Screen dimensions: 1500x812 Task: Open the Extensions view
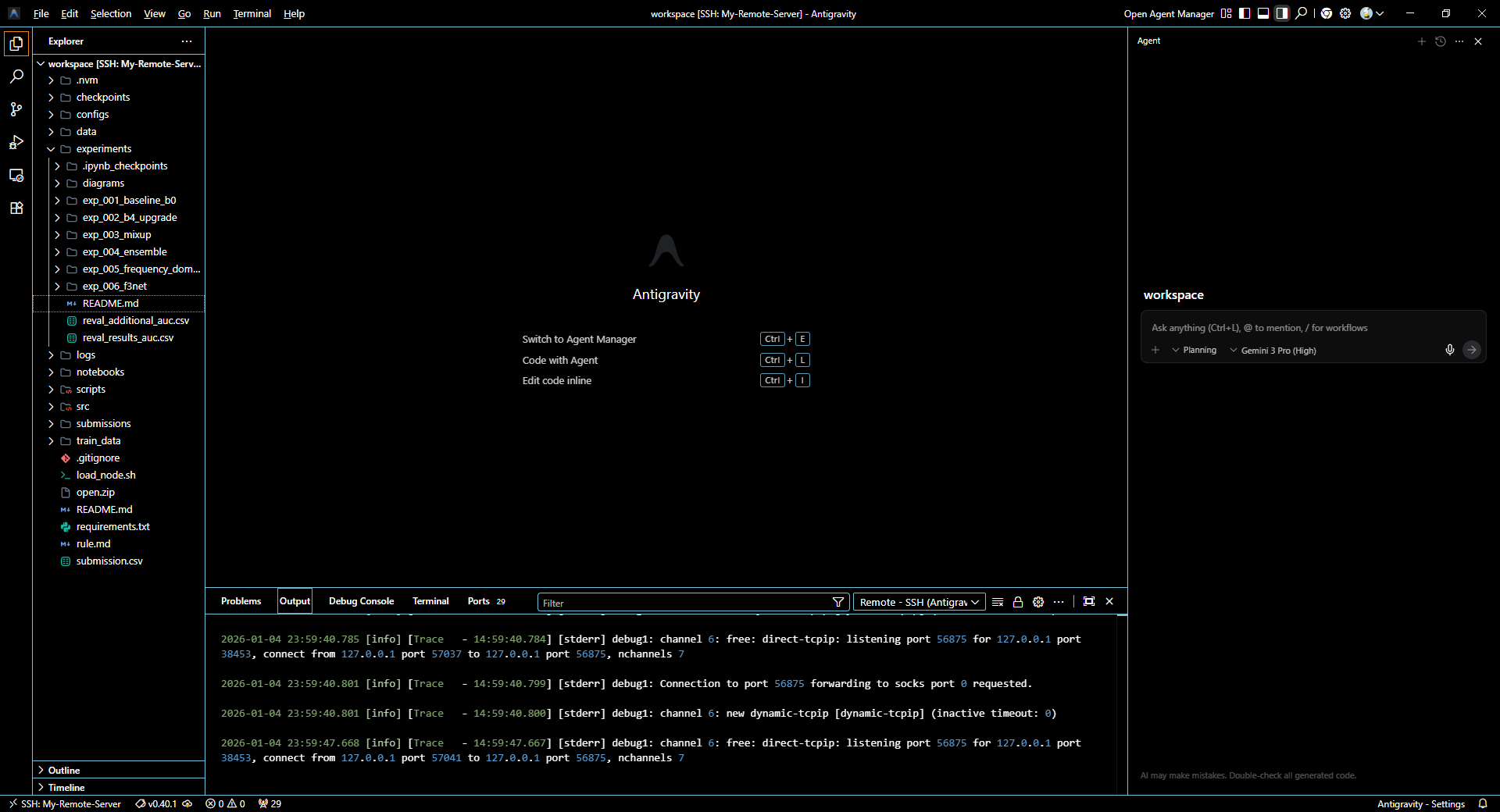(x=16, y=208)
